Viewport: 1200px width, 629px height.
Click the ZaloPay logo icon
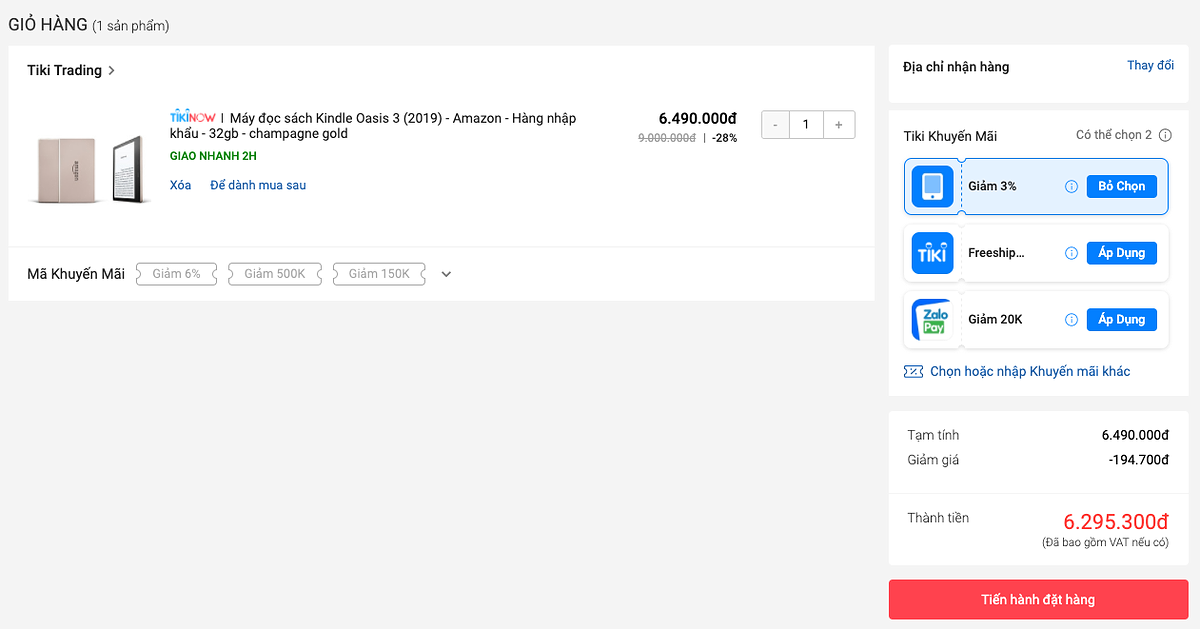(932, 320)
